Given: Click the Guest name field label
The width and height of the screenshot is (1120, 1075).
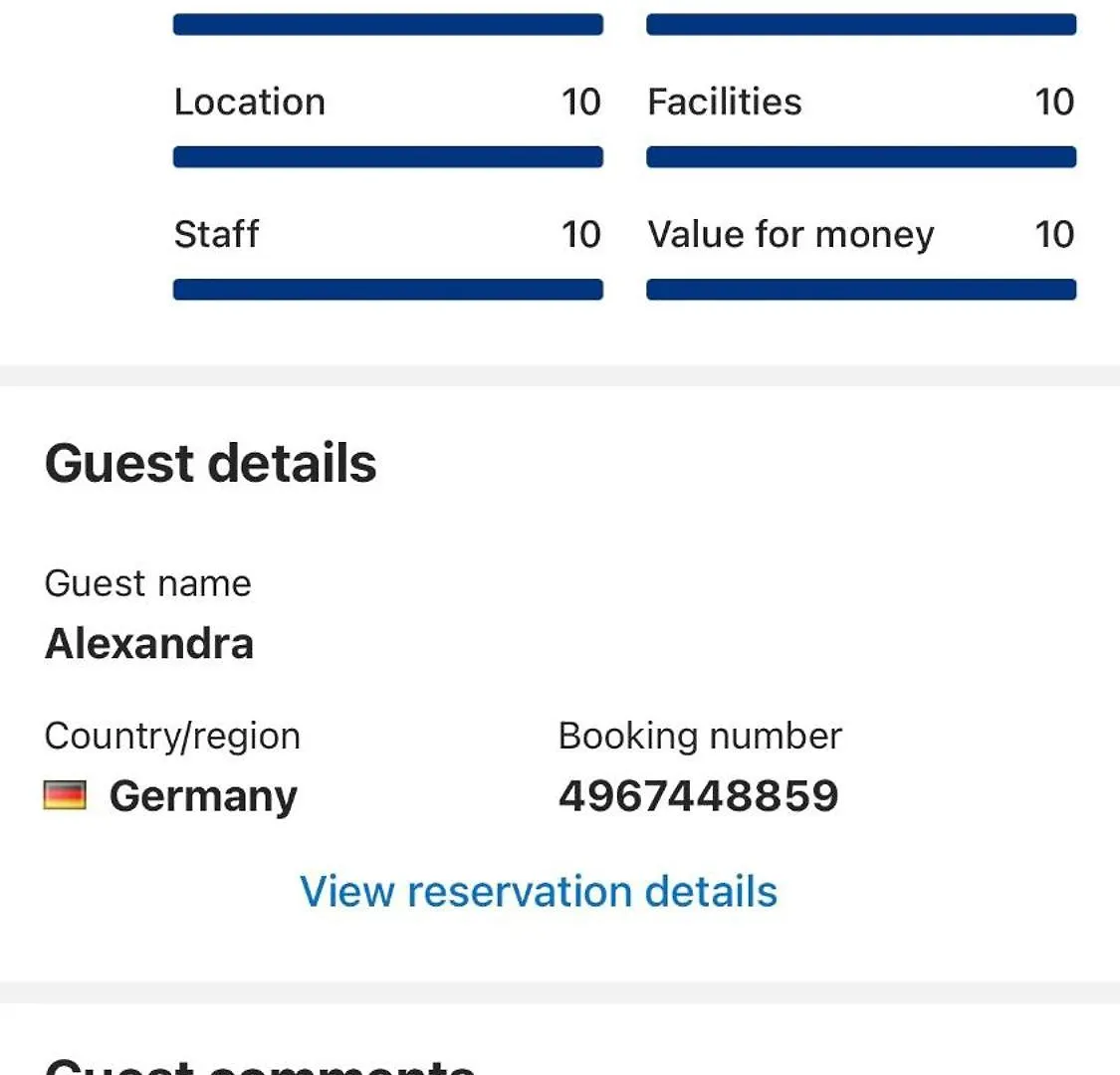Looking at the screenshot, I should point(148,583).
